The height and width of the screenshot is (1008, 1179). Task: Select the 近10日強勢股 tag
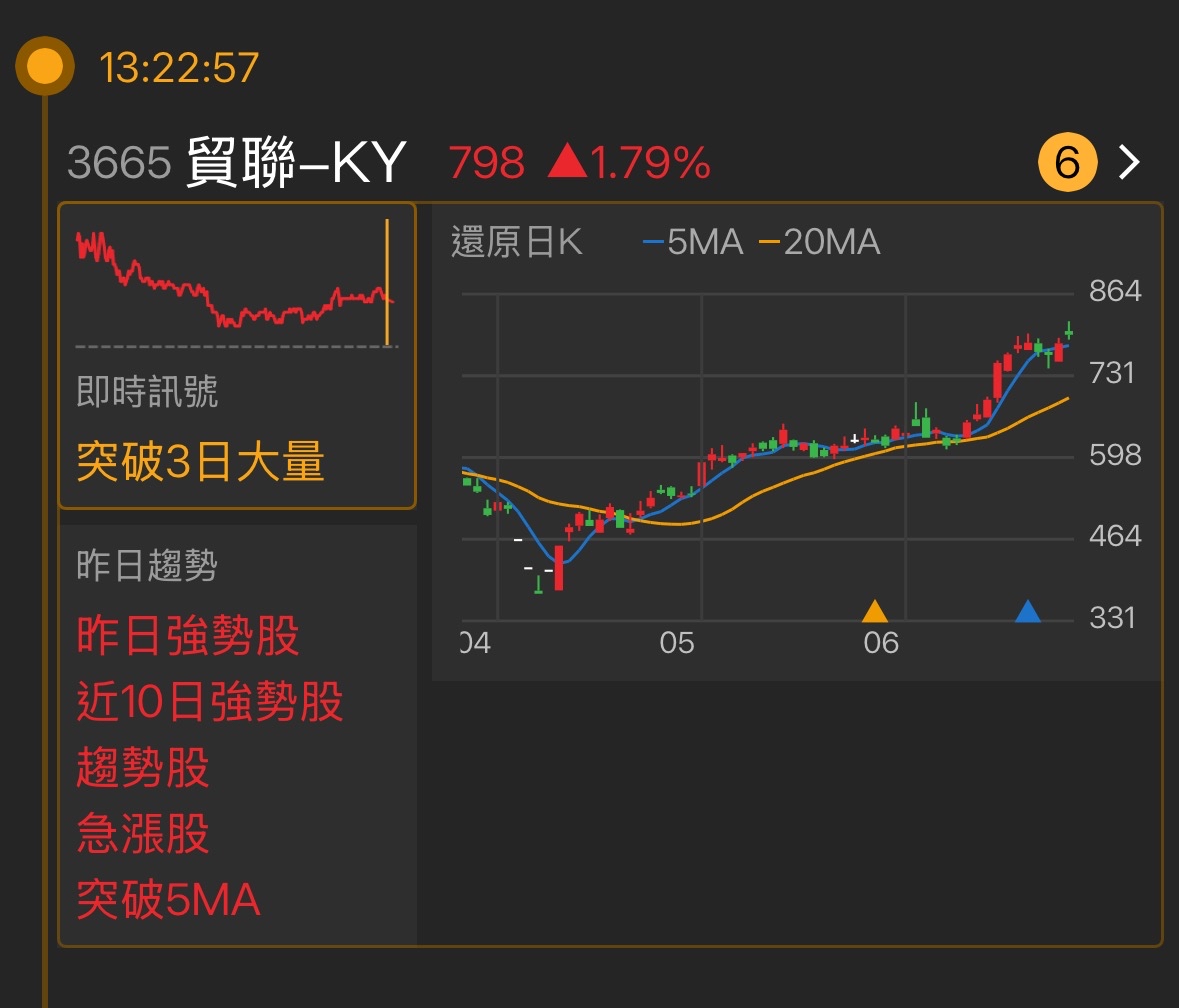click(210, 701)
